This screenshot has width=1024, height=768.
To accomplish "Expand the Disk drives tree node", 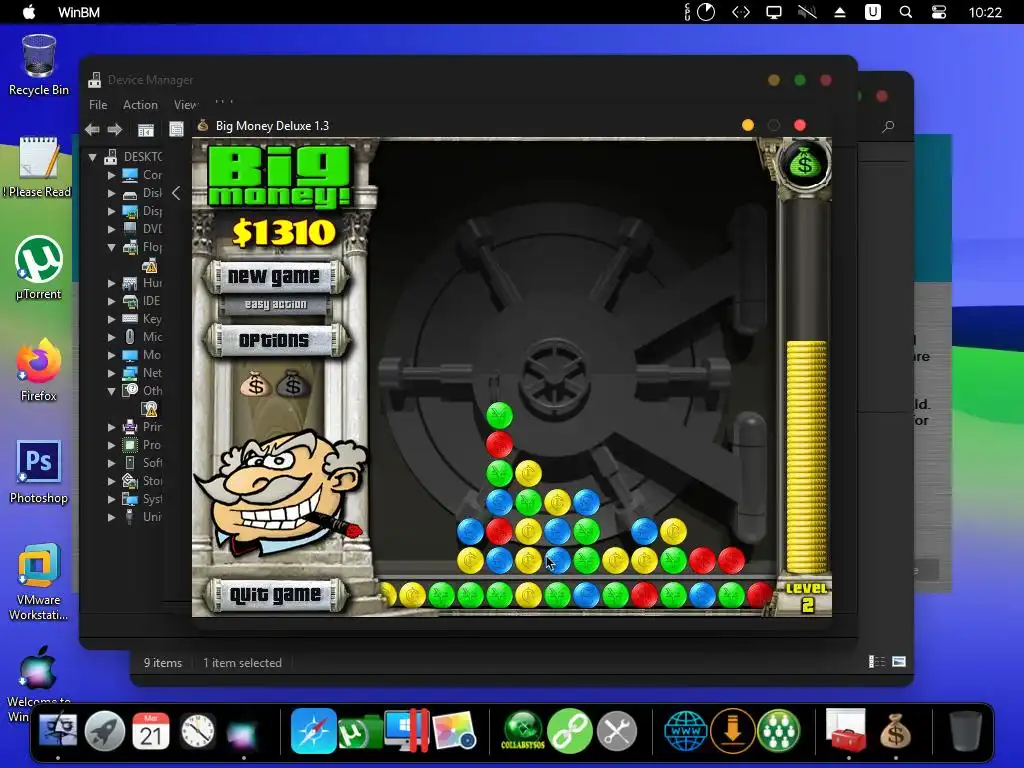I will pos(111,193).
